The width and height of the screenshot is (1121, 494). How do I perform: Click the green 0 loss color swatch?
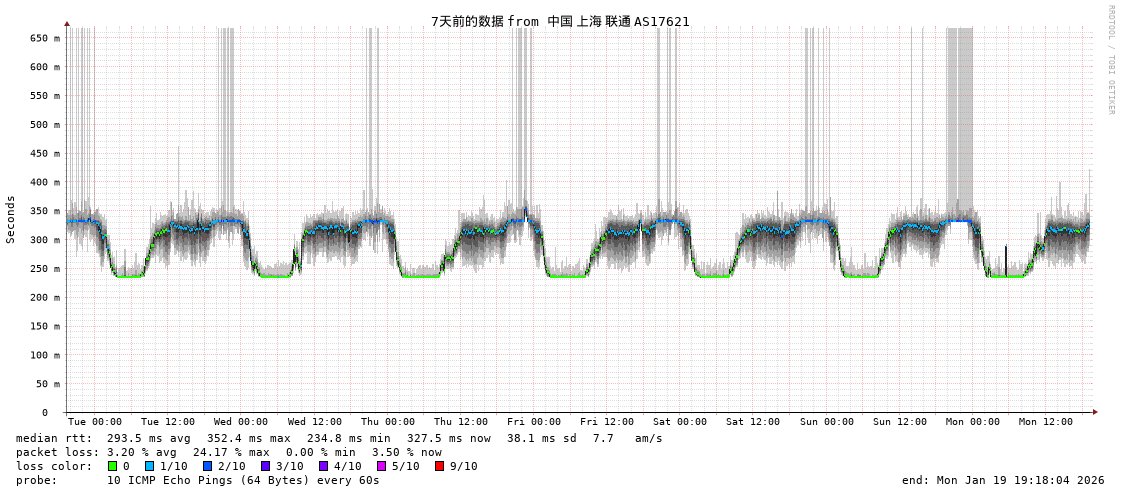[x=112, y=466]
